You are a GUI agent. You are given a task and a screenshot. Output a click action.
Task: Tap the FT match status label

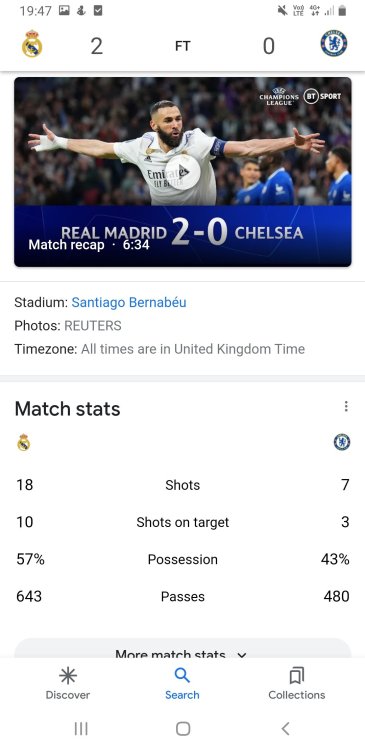pos(183,46)
